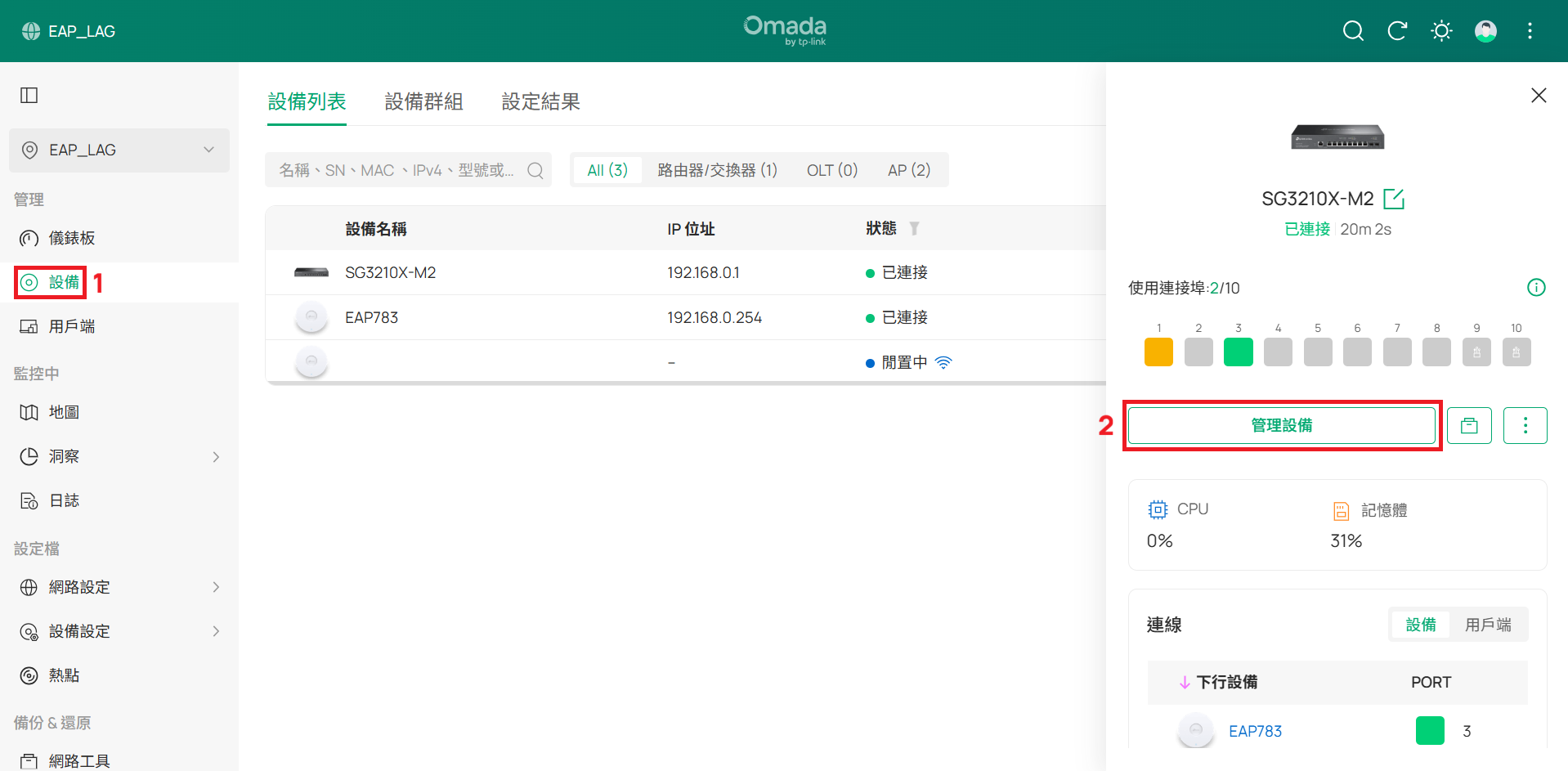Sort by 下行設備 column header

tap(1226, 682)
